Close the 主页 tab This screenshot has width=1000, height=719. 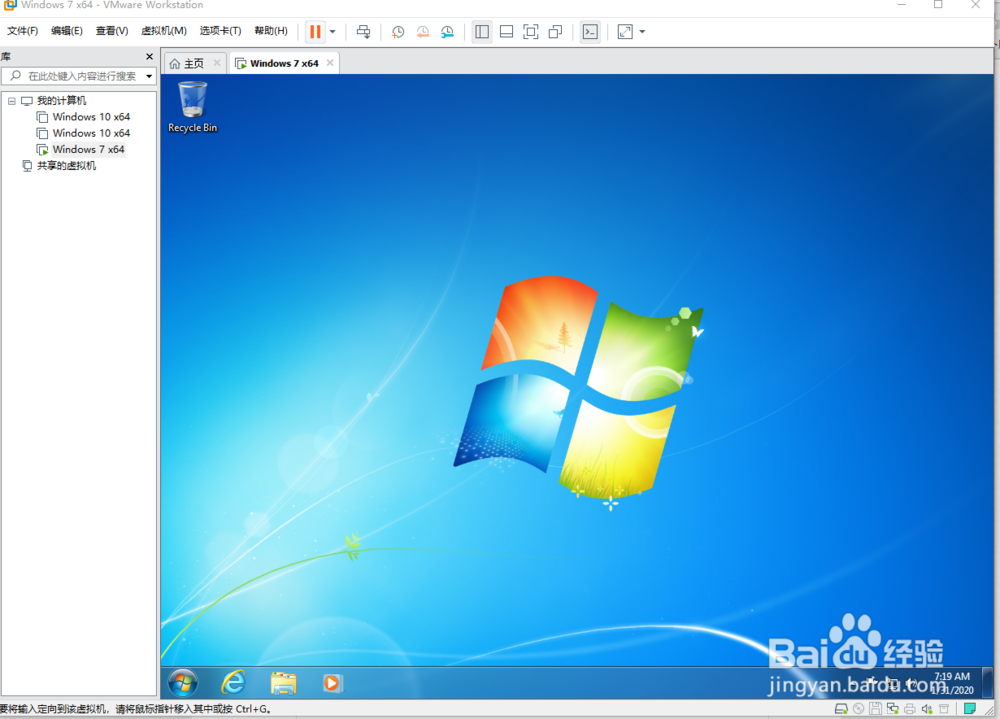[217, 63]
